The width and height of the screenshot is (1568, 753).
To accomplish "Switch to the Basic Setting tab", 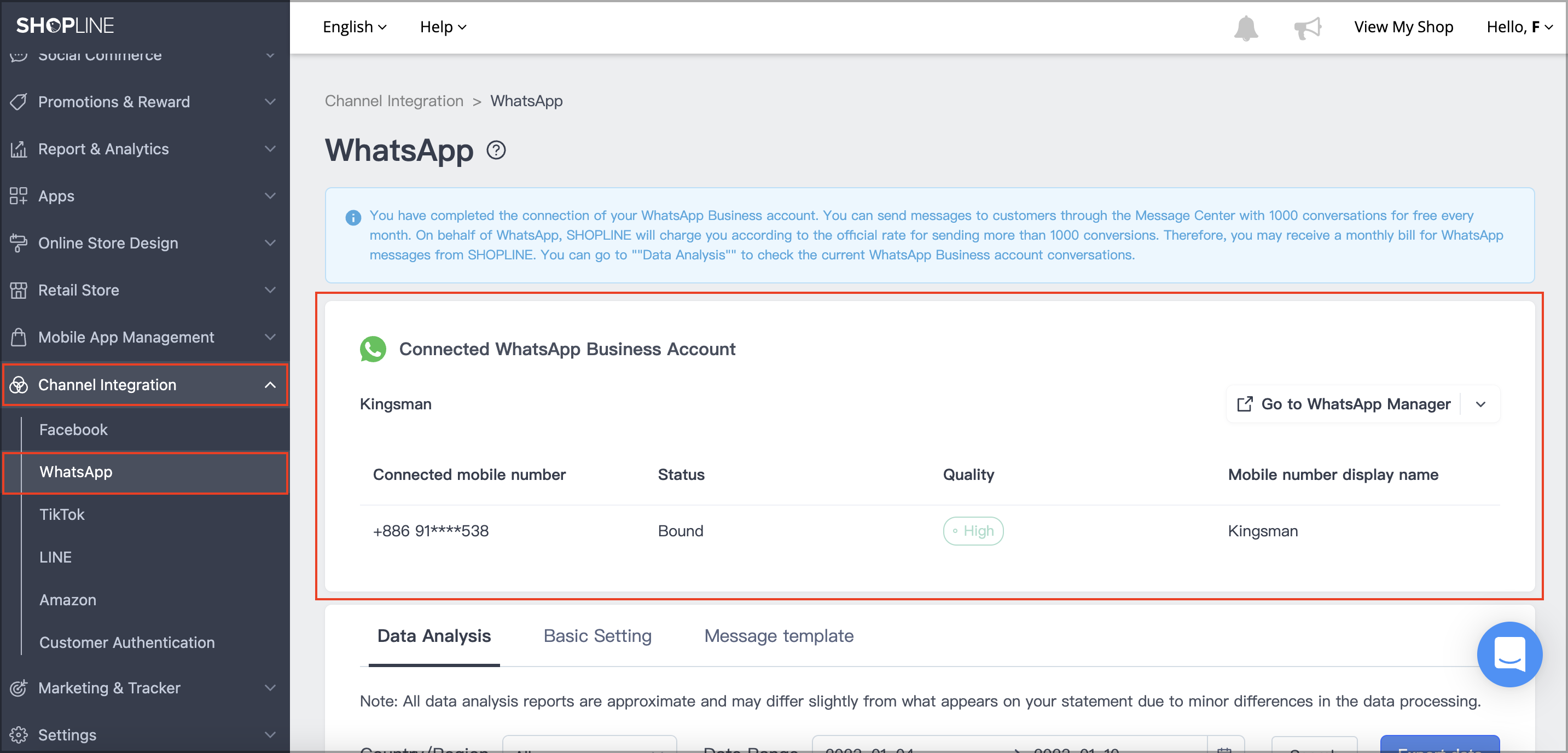I will click(x=597, y=635).
